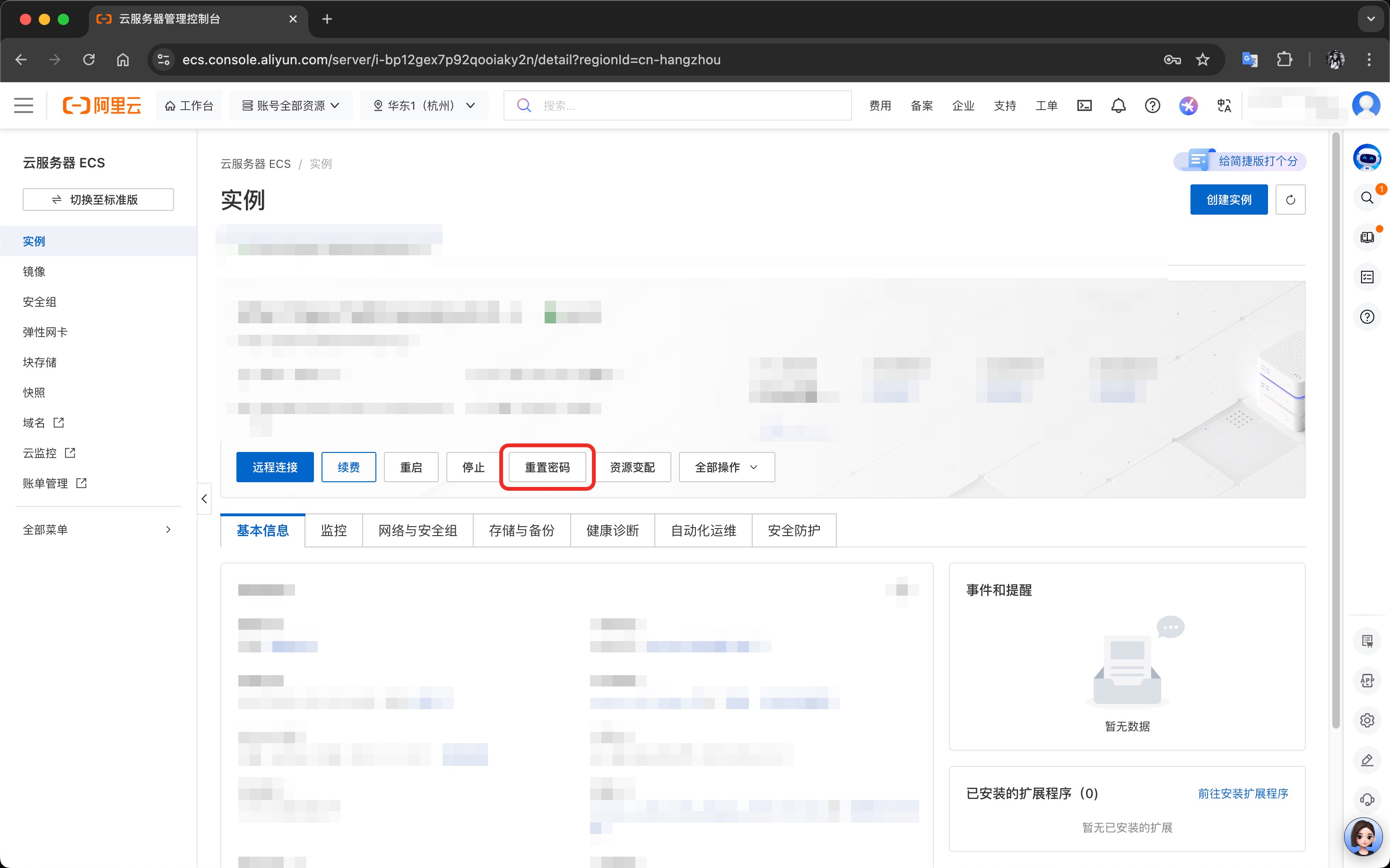Click the notification bell icon

pos(1118,105)
